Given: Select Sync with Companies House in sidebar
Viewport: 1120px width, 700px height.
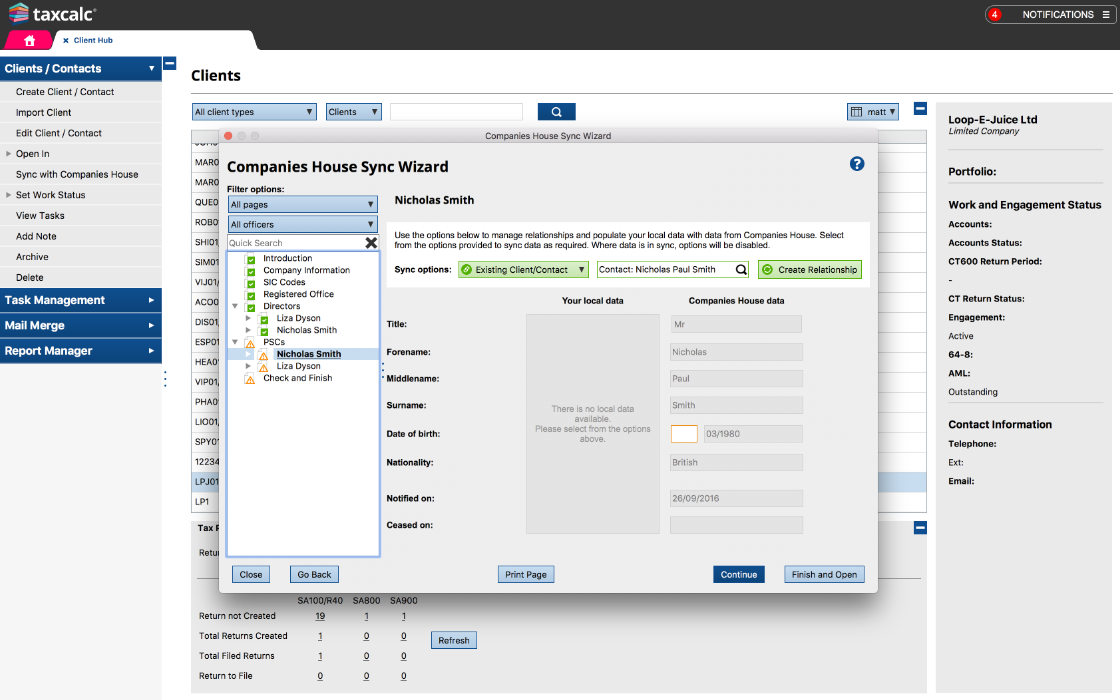Looking at the screenshot, I should (x=77, y=174).
